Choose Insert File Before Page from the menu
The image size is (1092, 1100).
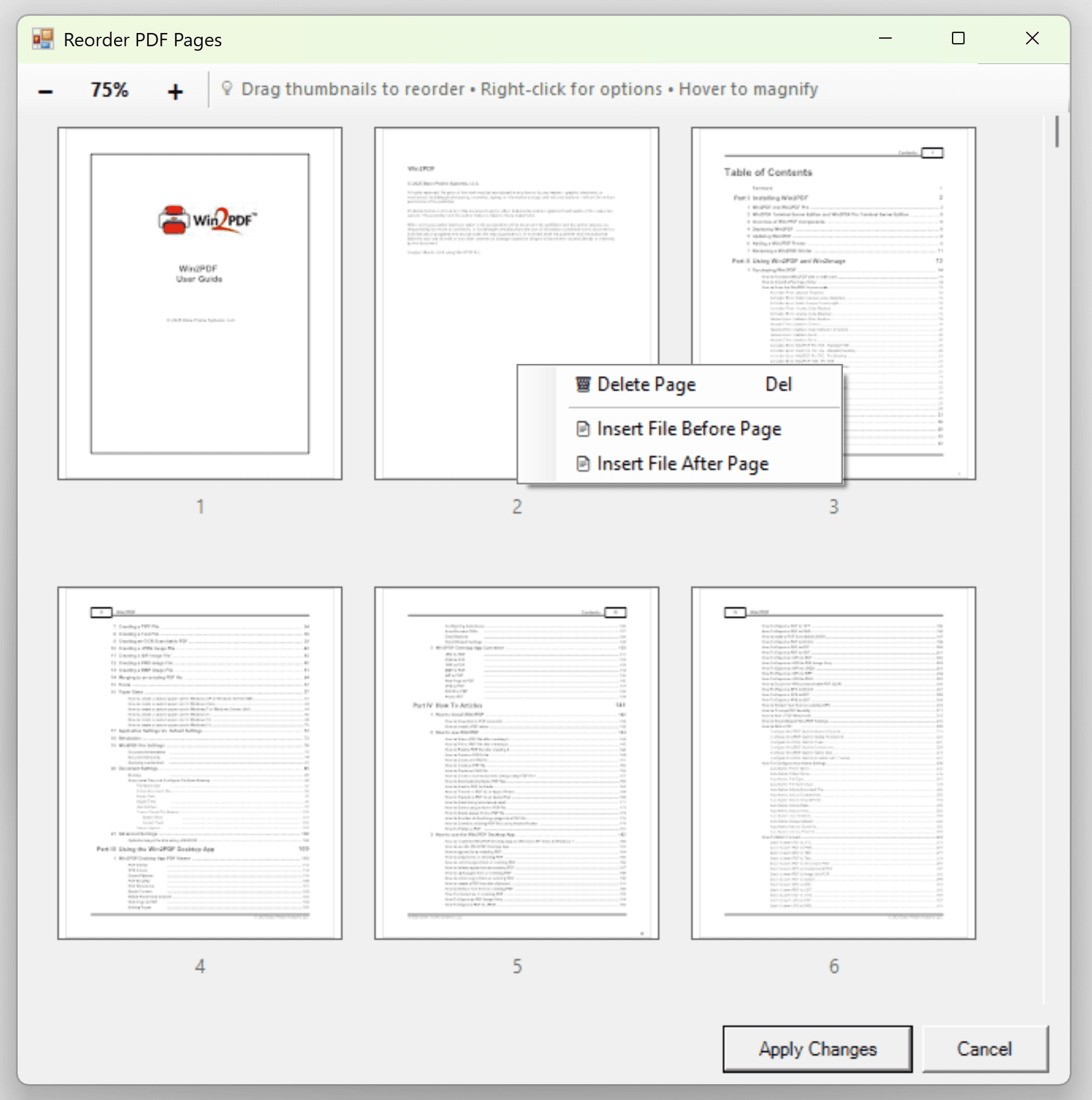[689, 429]
